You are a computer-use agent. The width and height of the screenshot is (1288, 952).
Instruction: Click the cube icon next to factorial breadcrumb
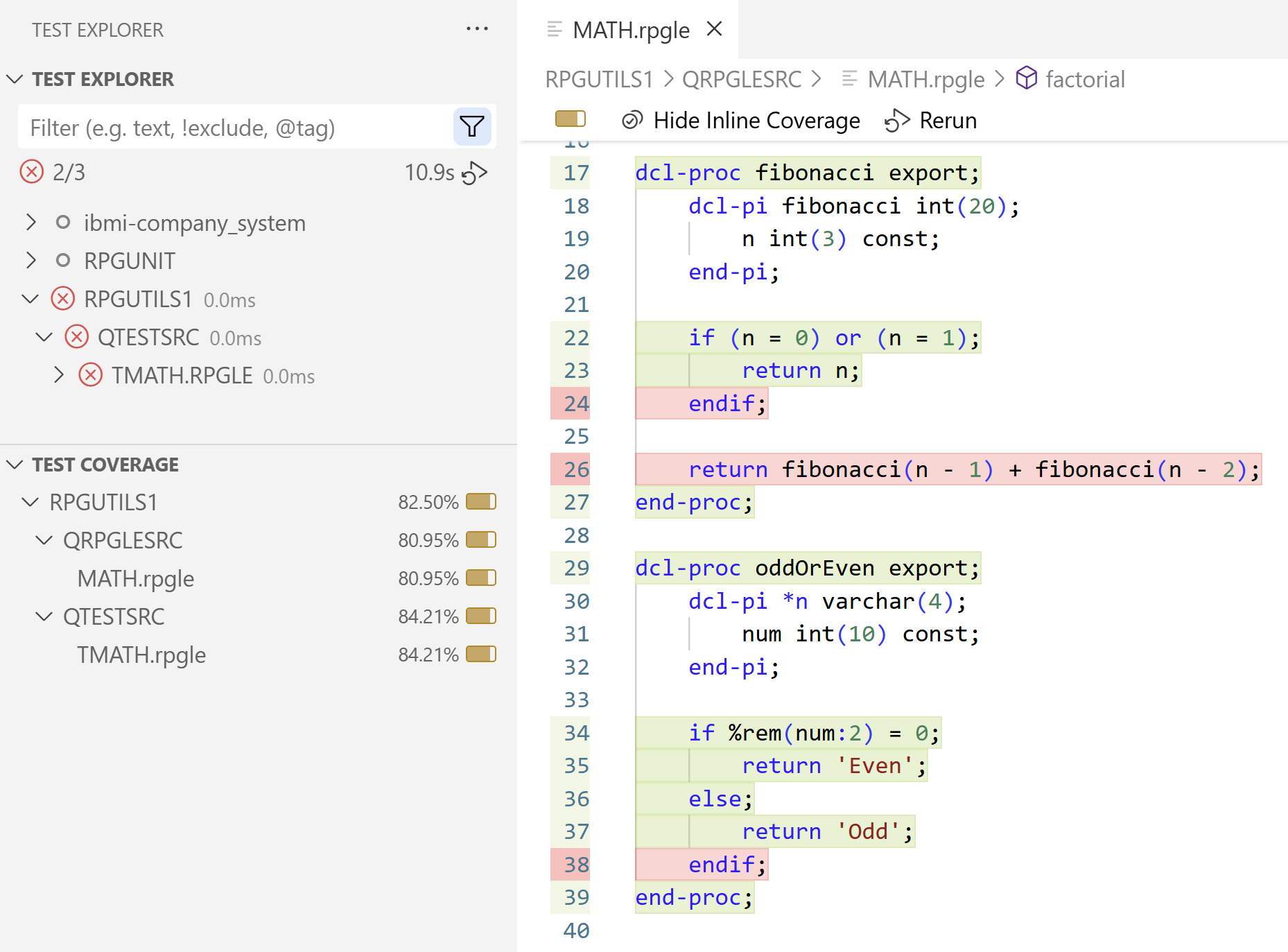[x=1027, y=79]
